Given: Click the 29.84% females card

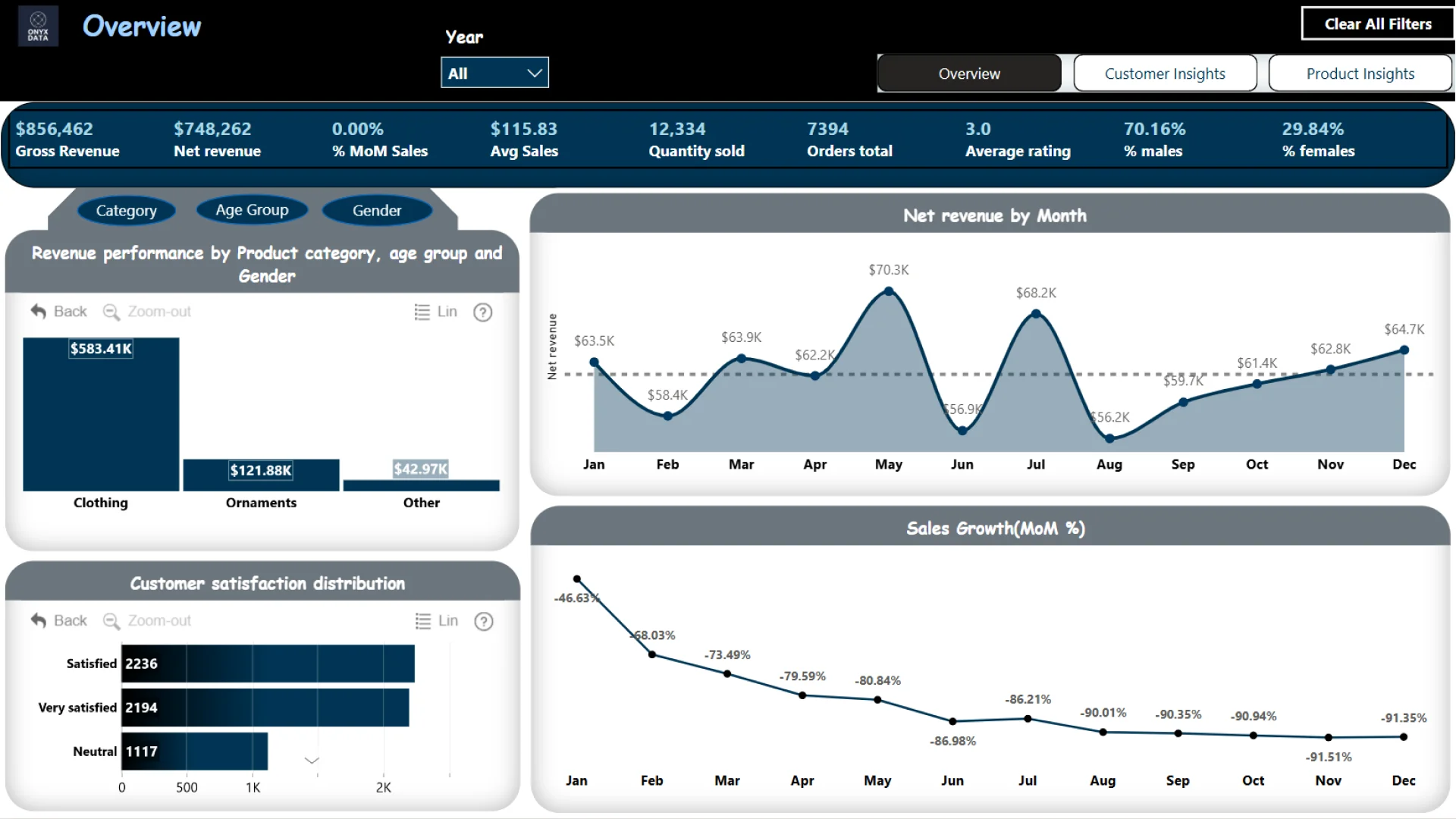Looking at the screenshot, I should [1318, 140].
